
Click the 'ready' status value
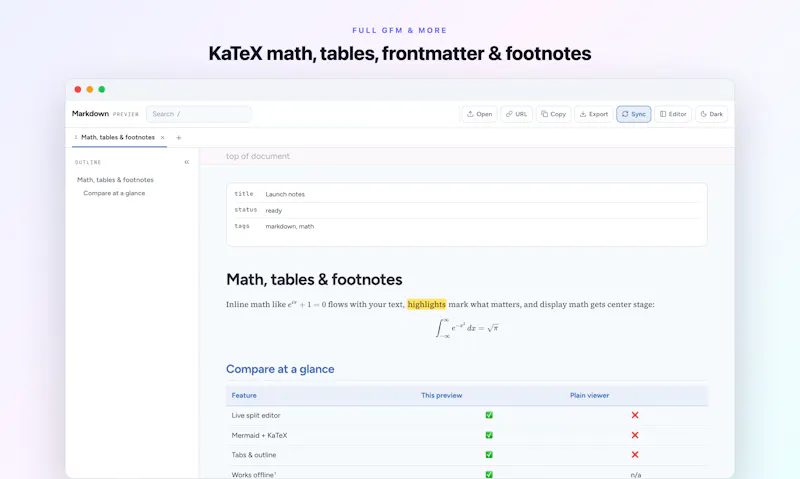(273, 211)
